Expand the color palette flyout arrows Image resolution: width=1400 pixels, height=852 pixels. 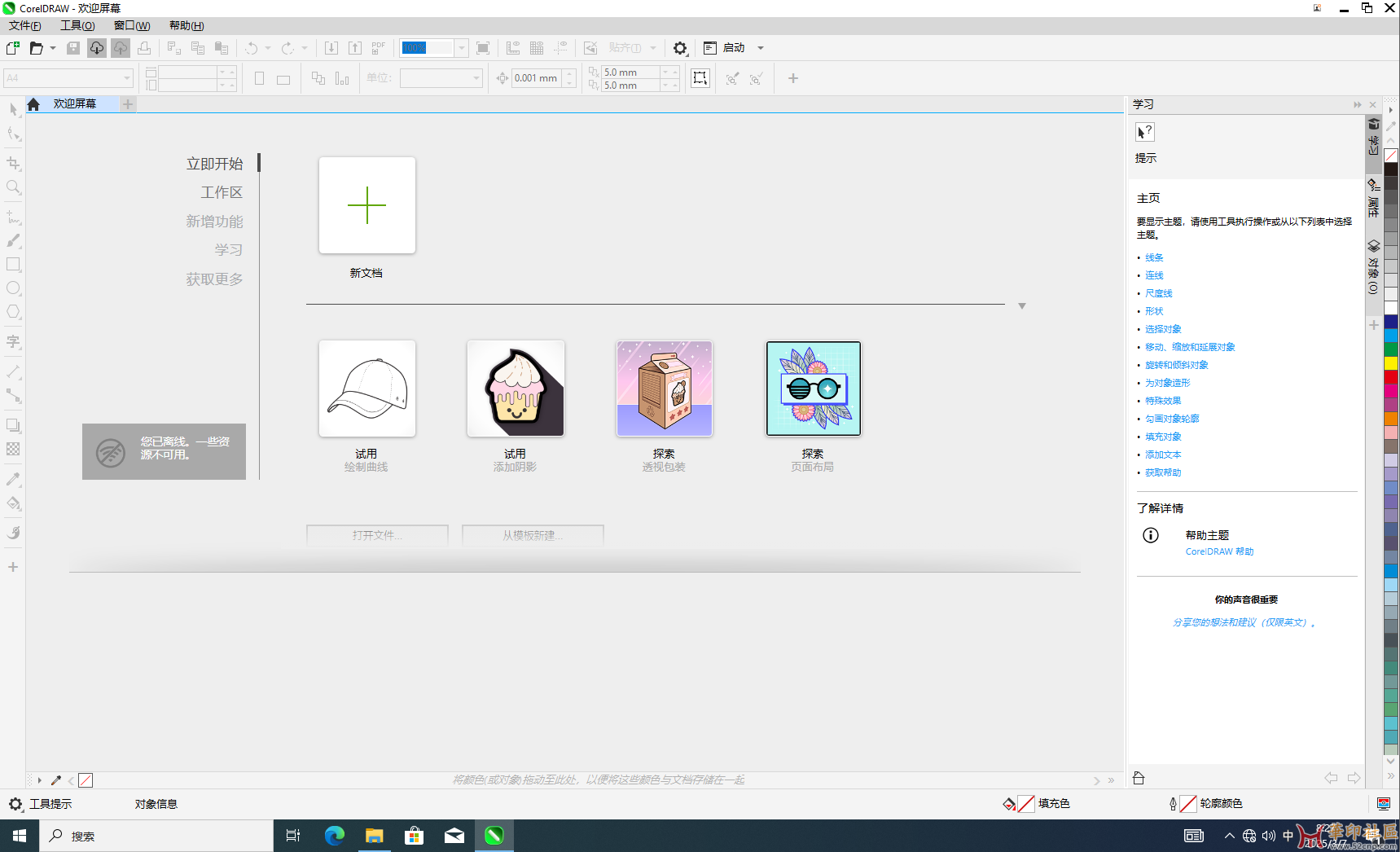(1391, 776)
